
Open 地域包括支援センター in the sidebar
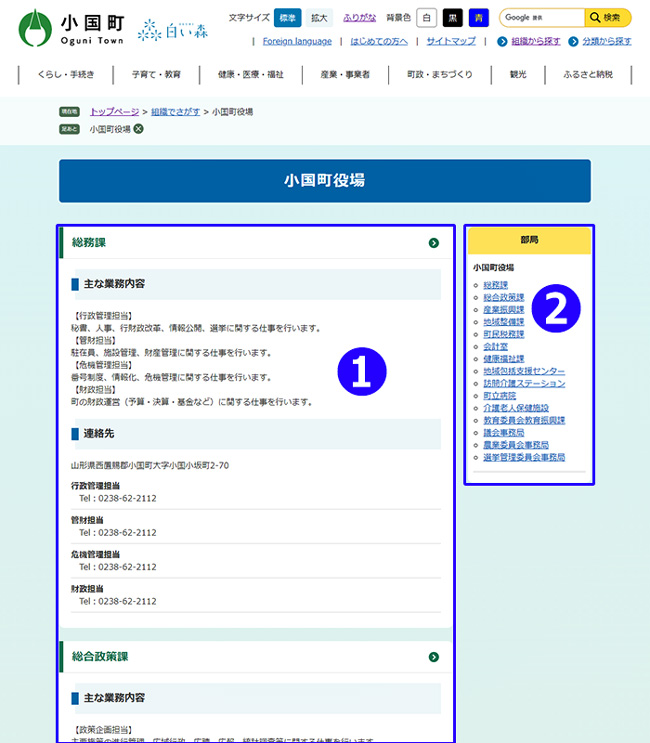pos(524,372)
